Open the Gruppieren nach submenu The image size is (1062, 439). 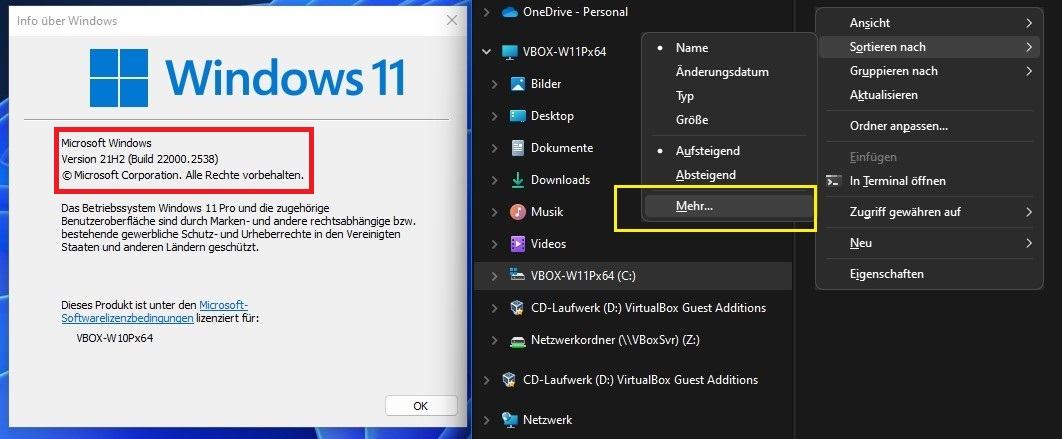tap(929, 71)
